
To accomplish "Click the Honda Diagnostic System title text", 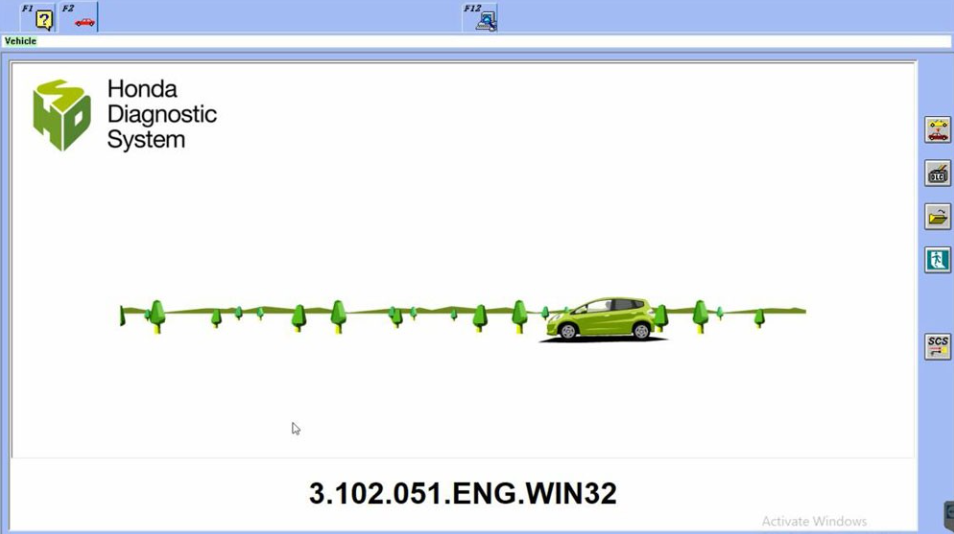I will pyautogui.click(x=162, y=114).
